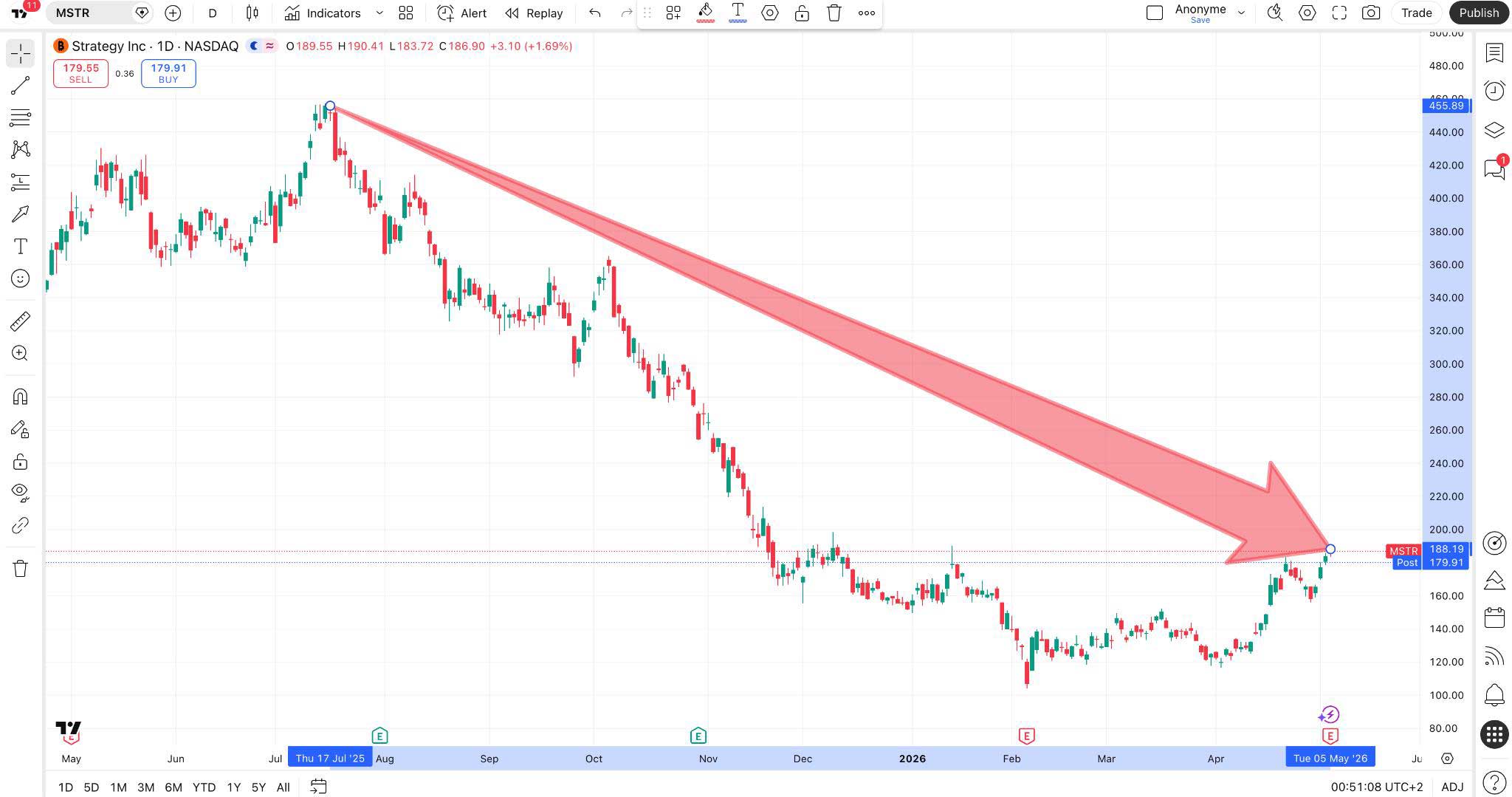This screenshot has height=797, width=1512.
Task: Click the Publish button
Action: pos(1478,13)
